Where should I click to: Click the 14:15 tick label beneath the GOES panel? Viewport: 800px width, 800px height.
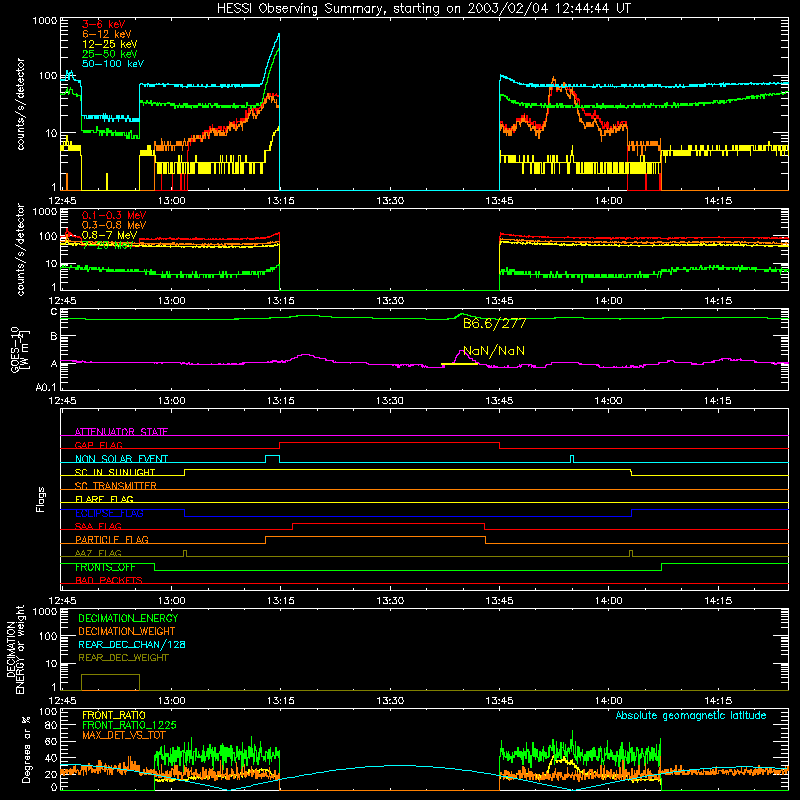718,401
